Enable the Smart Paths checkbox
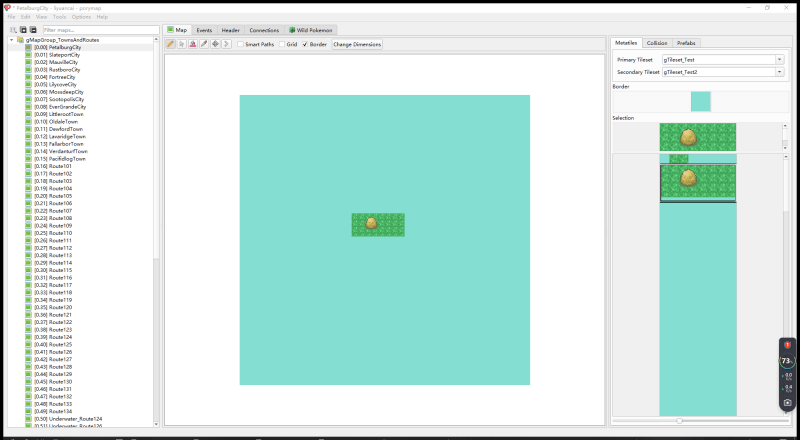This screenshot has width=800, height=440. tap(242, 44)
